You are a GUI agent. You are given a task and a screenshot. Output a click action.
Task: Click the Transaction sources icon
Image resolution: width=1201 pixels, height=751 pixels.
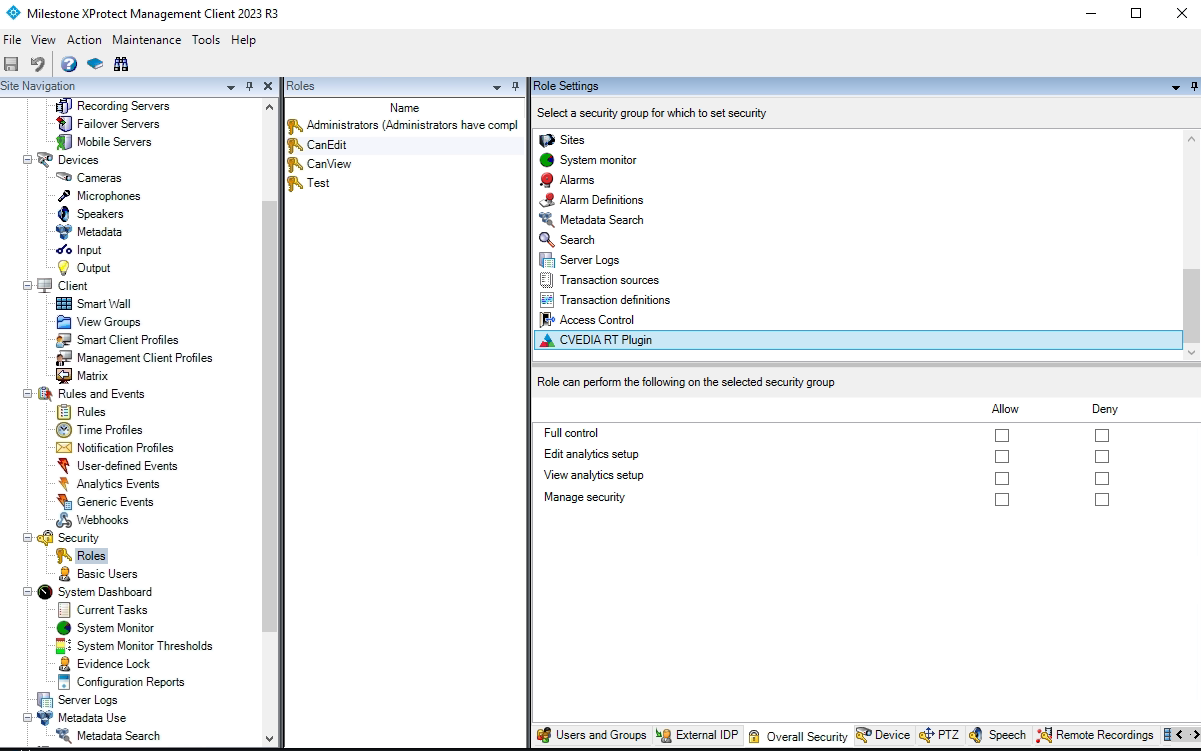pyautogui.click(x=547, y=280)
